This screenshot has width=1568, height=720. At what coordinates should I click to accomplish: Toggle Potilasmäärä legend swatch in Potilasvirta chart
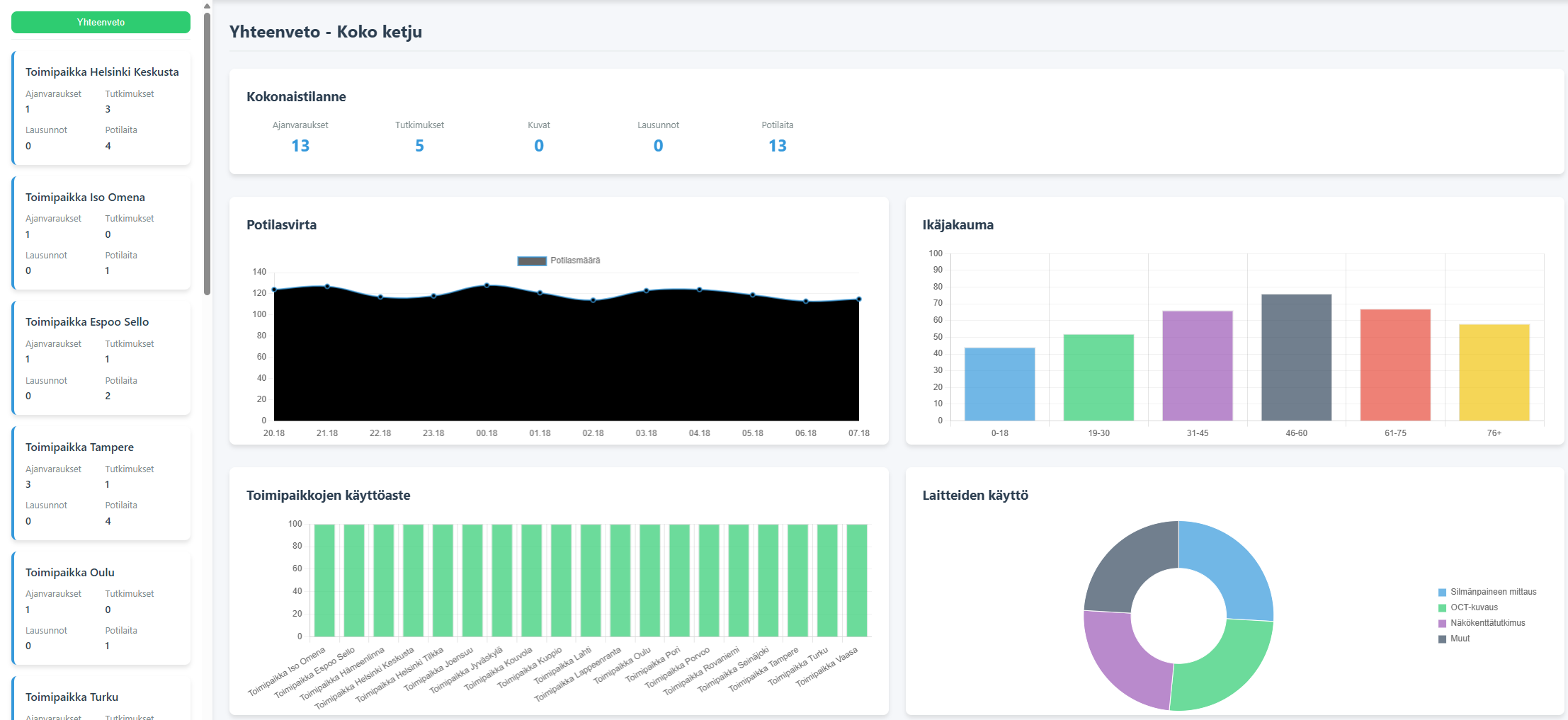(x=532, y=261)
